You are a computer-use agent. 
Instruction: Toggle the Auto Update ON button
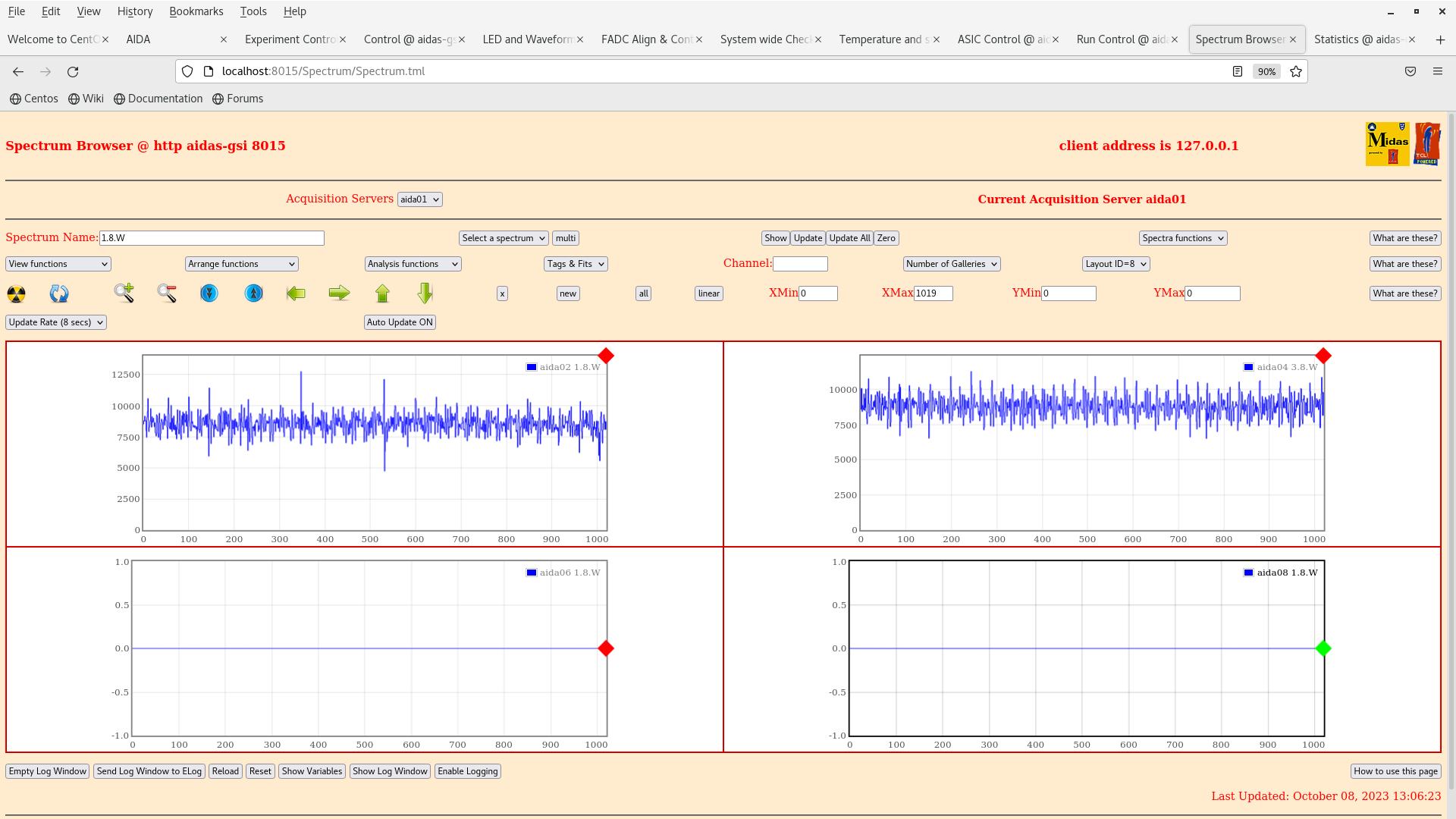400,322
